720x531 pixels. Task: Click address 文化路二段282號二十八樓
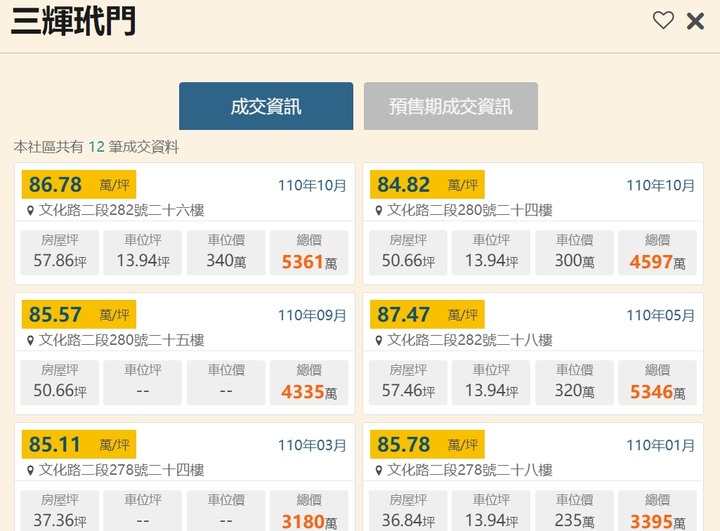click(470, 340)
